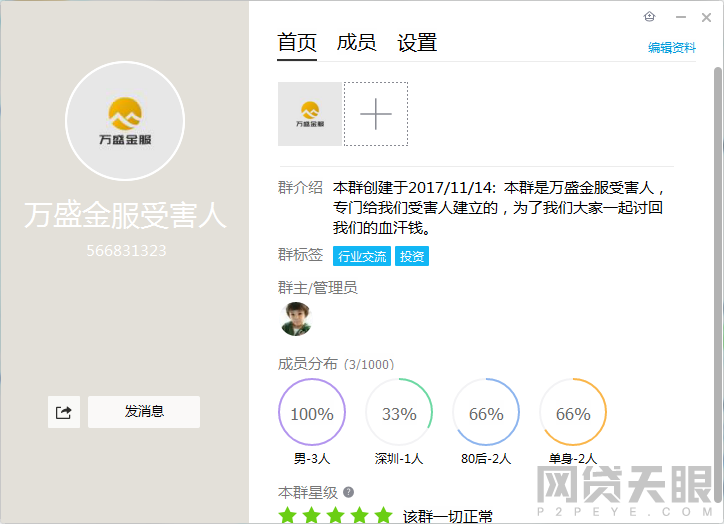Image resolution: width=724 pixels, height=524 pixels.
Task: Click the group number 566831323
Action: pos(126,251)
